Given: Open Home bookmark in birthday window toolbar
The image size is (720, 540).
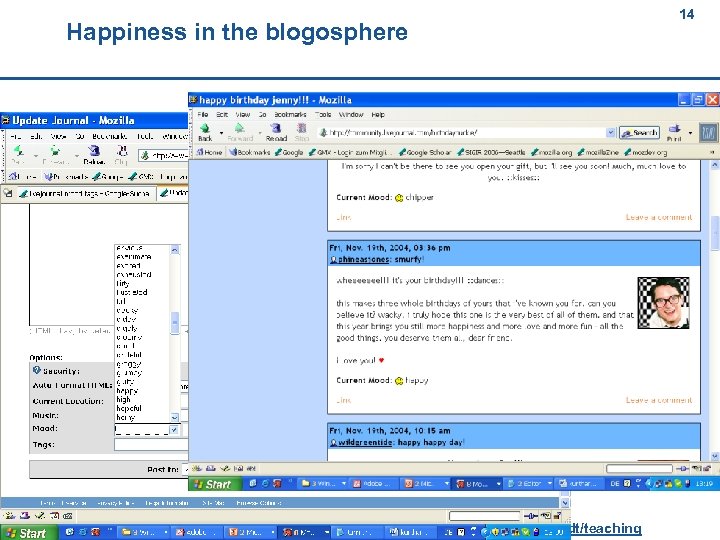Looking at the screenshot, I should click(209, 152).
